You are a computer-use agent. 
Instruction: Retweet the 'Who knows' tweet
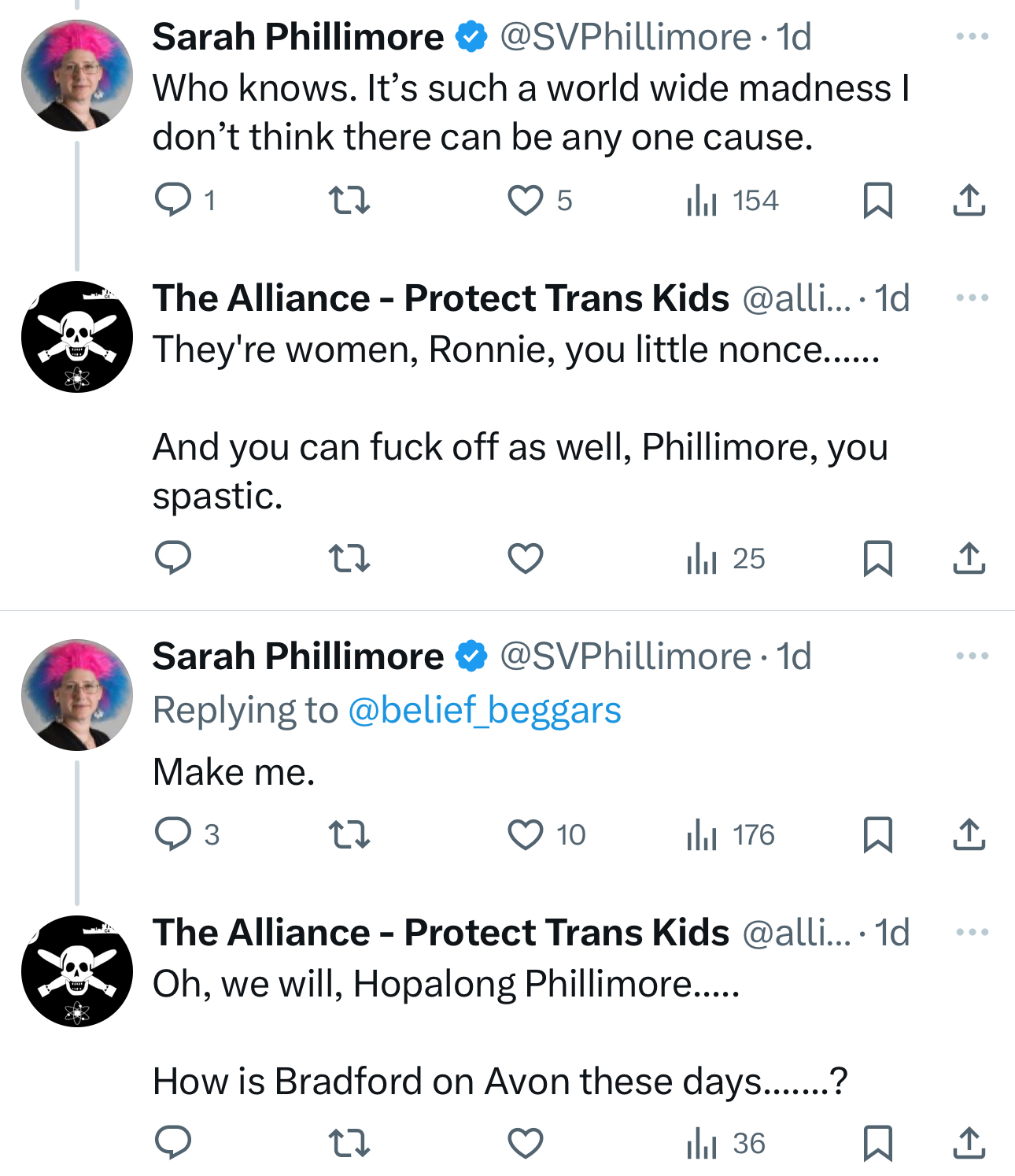point(349,200)
